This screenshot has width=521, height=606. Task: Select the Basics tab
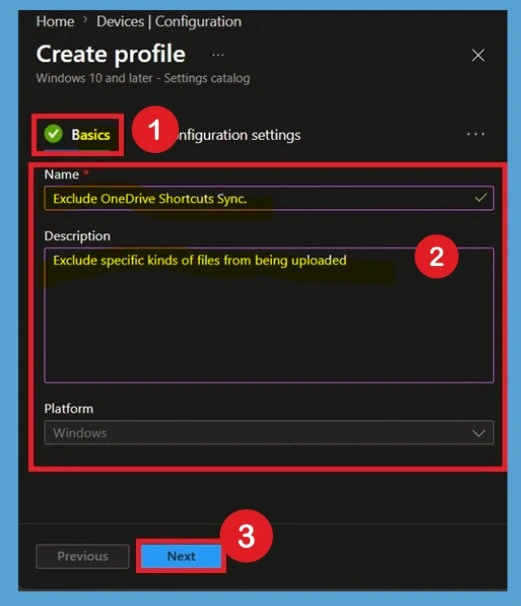point(78,134)
